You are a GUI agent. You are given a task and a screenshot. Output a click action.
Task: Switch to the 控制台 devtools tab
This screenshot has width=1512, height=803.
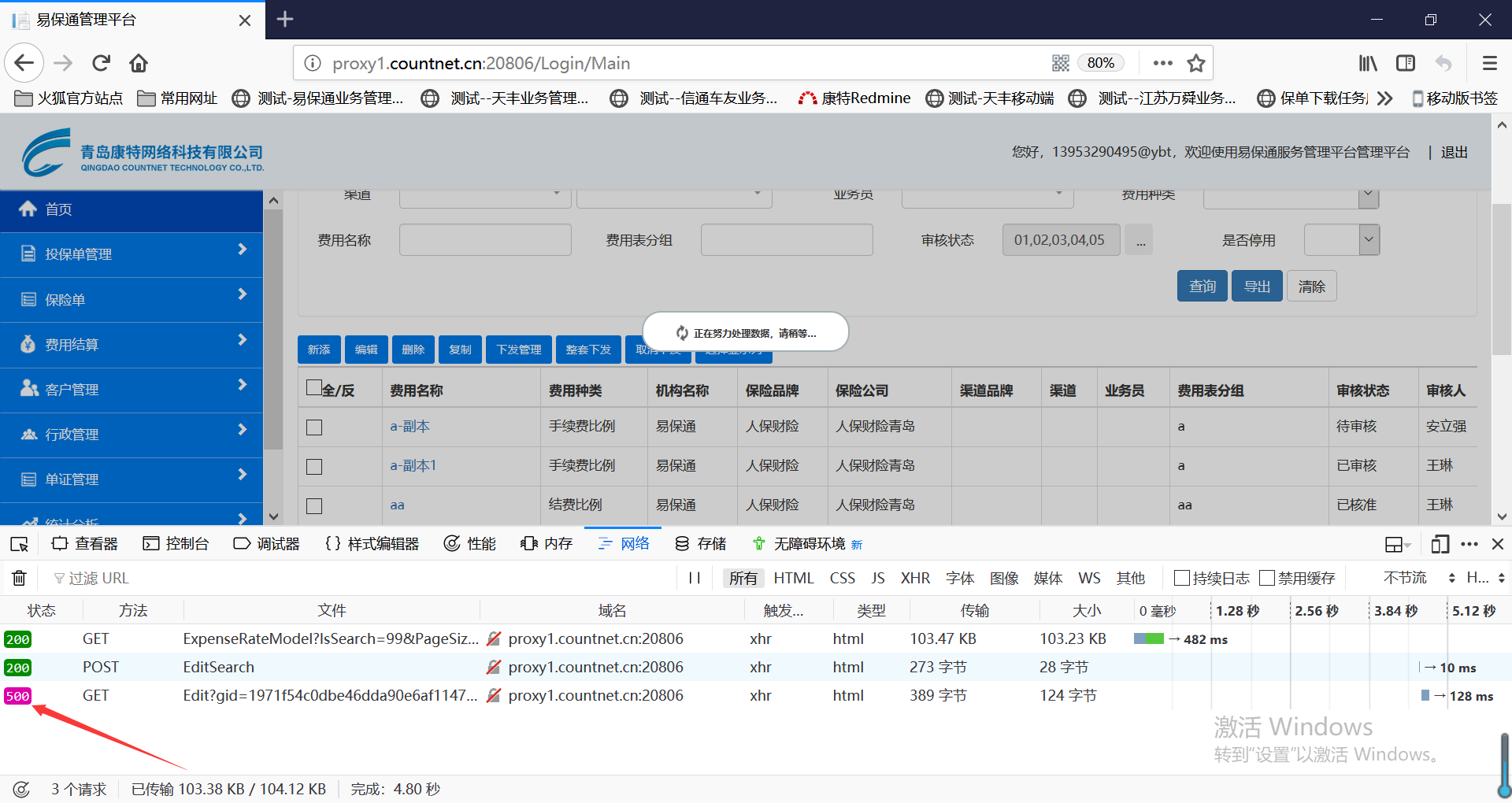[x=176, y=544]
